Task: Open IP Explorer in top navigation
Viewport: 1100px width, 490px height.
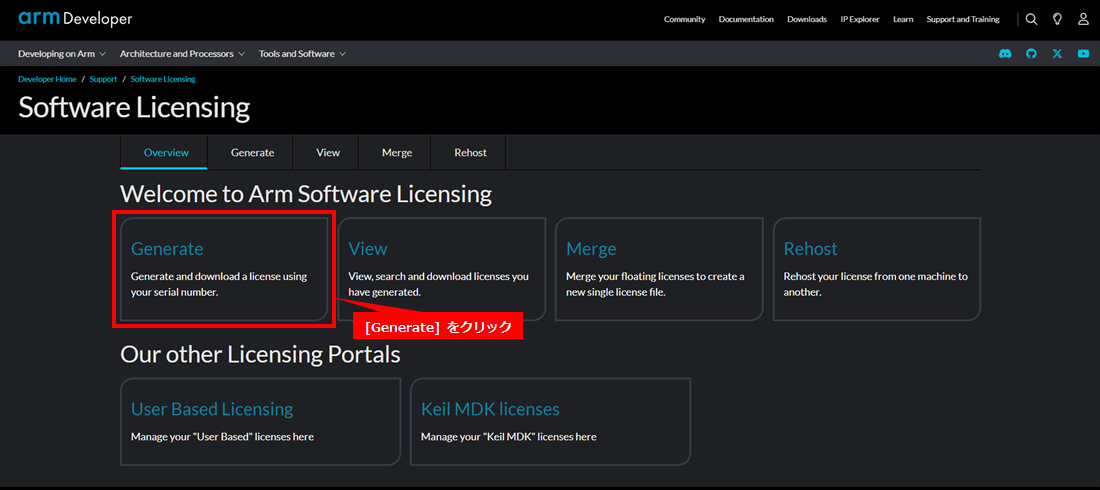Action: pyautogui.click(x=860, y=19)
